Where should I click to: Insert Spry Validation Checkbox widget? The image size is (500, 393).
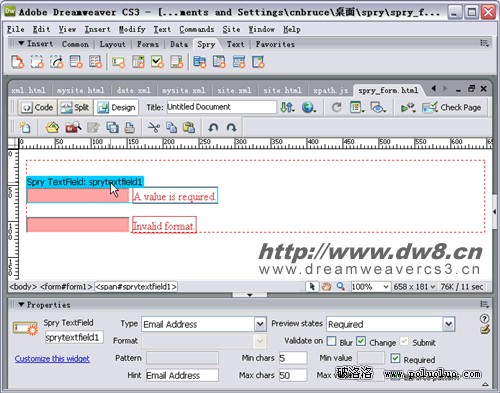(157, 62)
